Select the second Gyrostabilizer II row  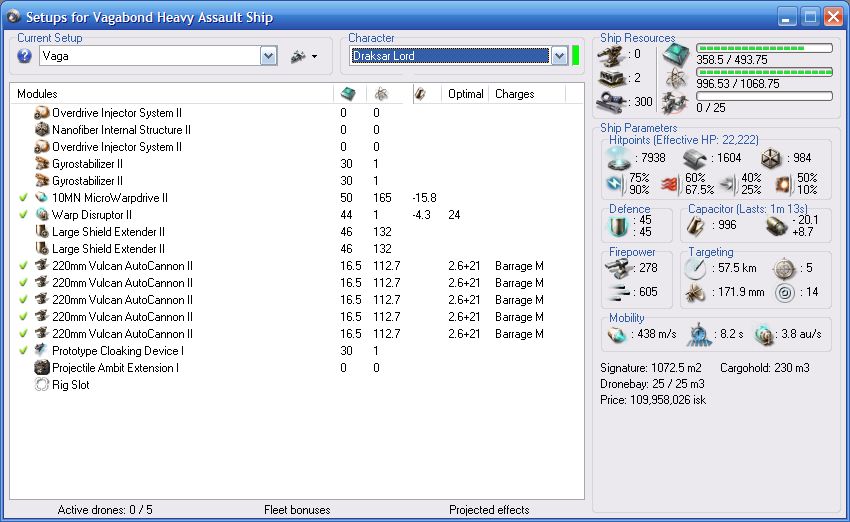pos(297,181)
